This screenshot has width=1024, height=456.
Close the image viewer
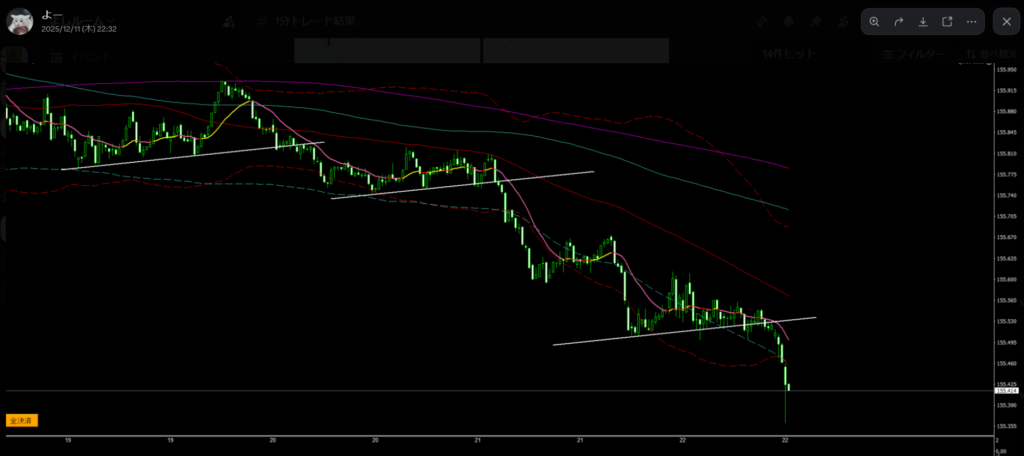pos(1006,22)
